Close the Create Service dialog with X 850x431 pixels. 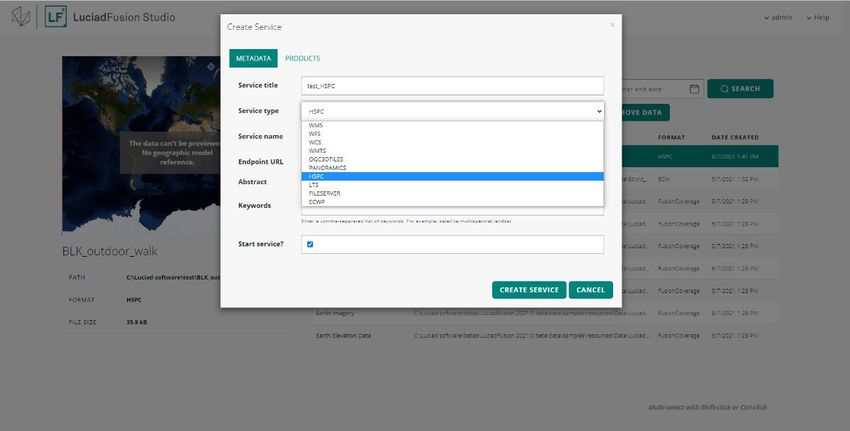[612, 25]
